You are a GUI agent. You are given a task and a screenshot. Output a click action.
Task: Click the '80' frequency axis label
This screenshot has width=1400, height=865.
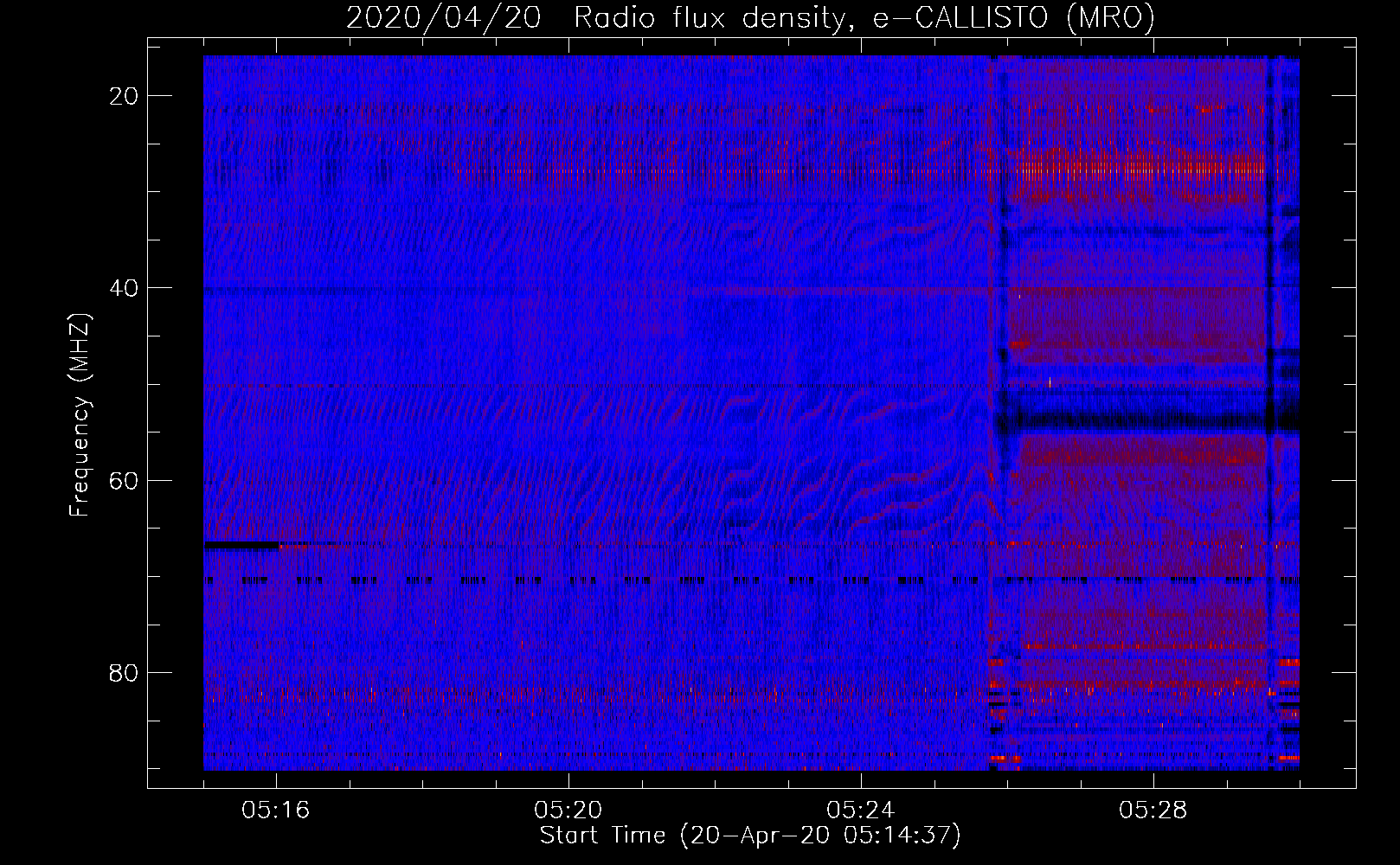125,672
